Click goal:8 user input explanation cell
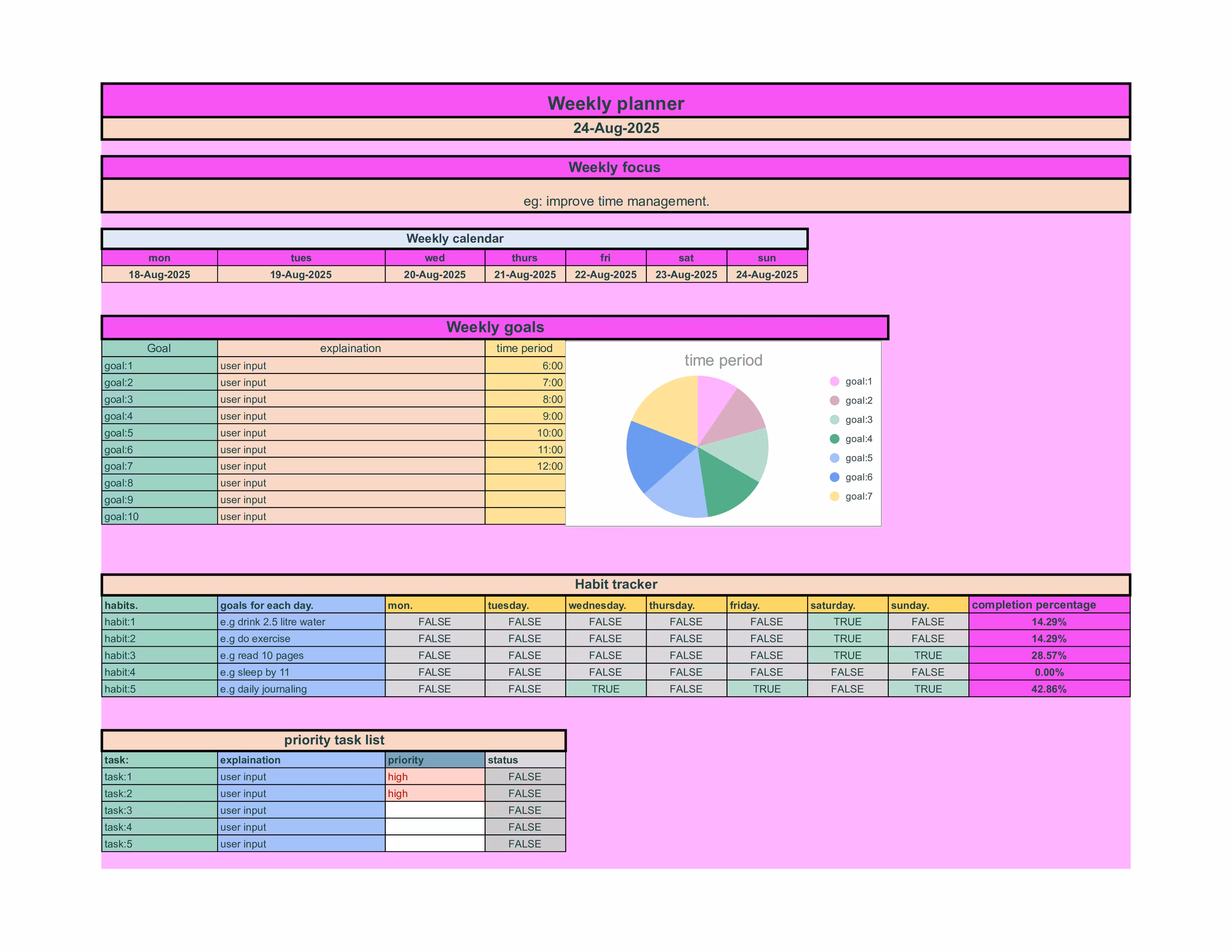This screenshot has height=952, width=1232. point(350,483)
